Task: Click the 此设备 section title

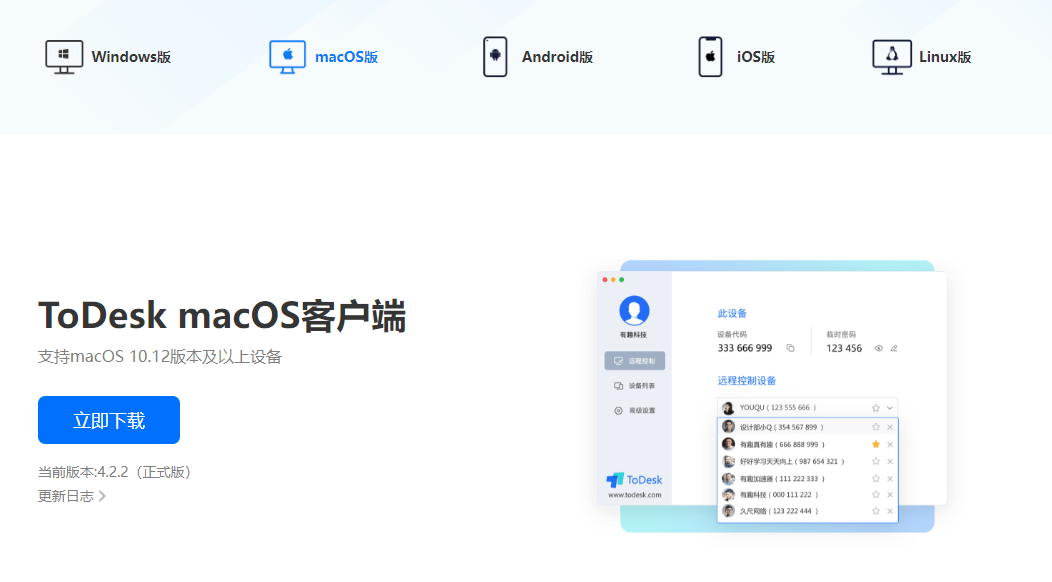Action: [732, 313]
